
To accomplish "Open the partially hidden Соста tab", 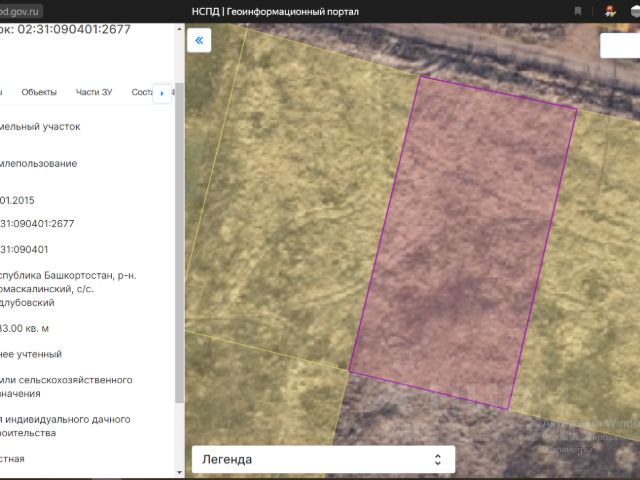I will (x=142, y=92).
